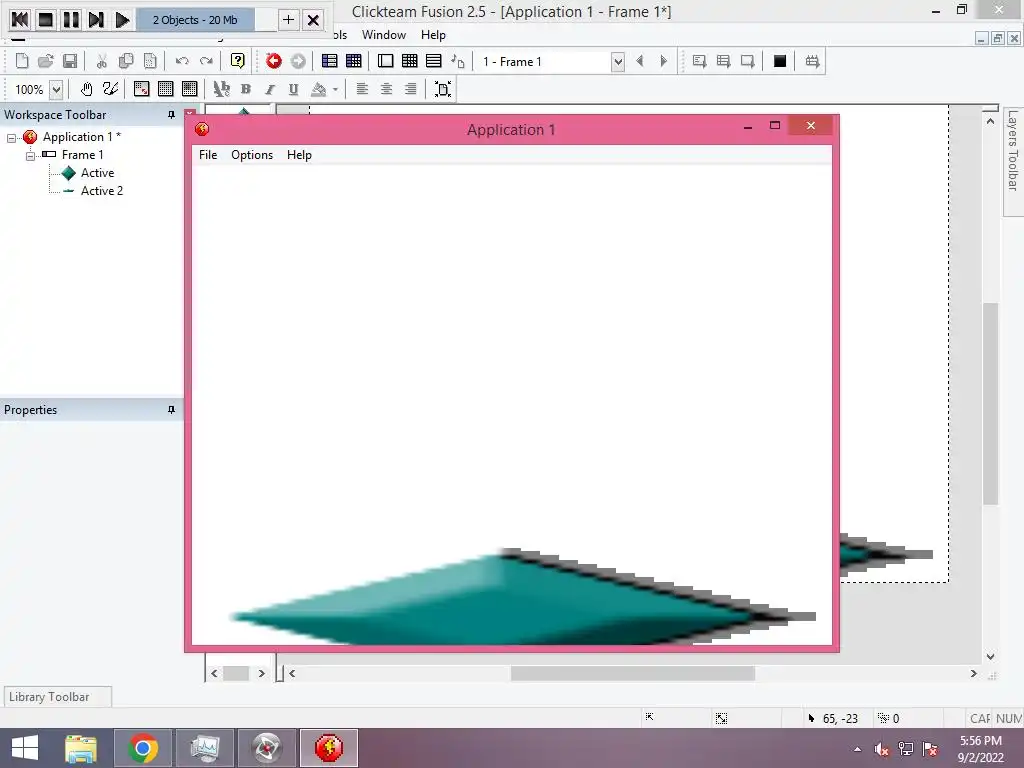Center align text
Viewport: 1024px width, 768px height.
pos(386,89)
